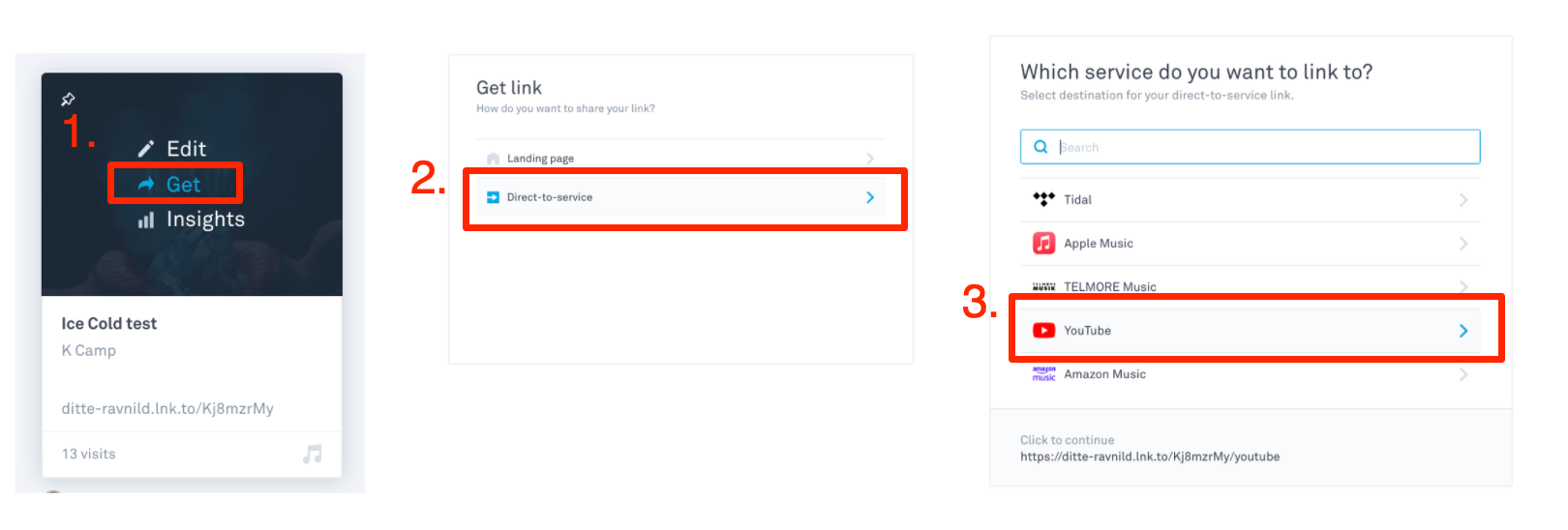Click the Insights bar chart icon

click(x=146, y=221)
